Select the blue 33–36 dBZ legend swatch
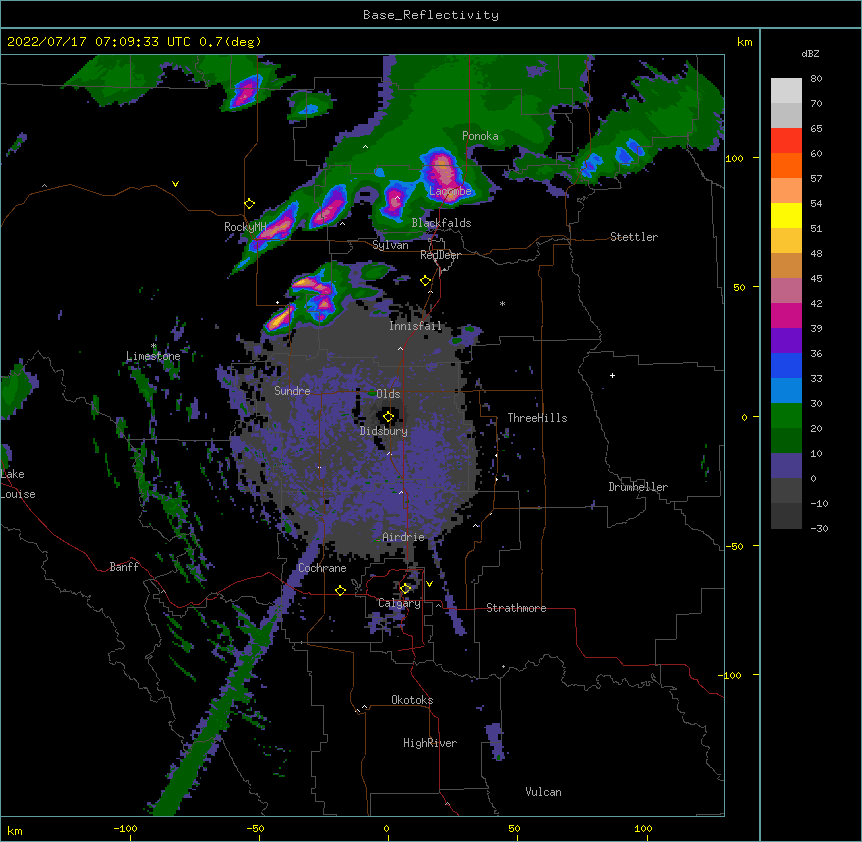 [786, 365]
